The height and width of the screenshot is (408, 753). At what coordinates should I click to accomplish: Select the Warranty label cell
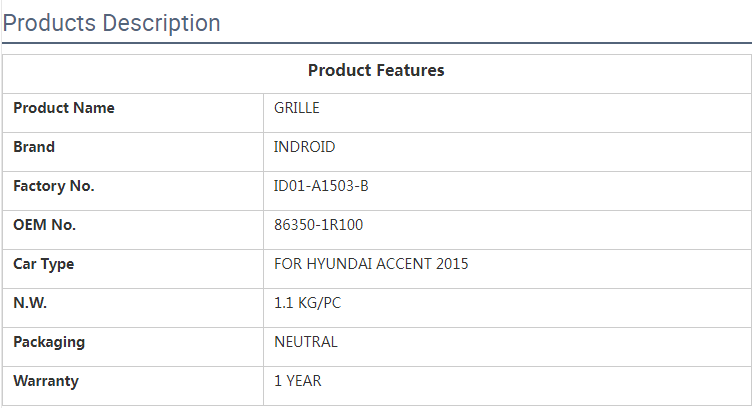click(46, 381)
